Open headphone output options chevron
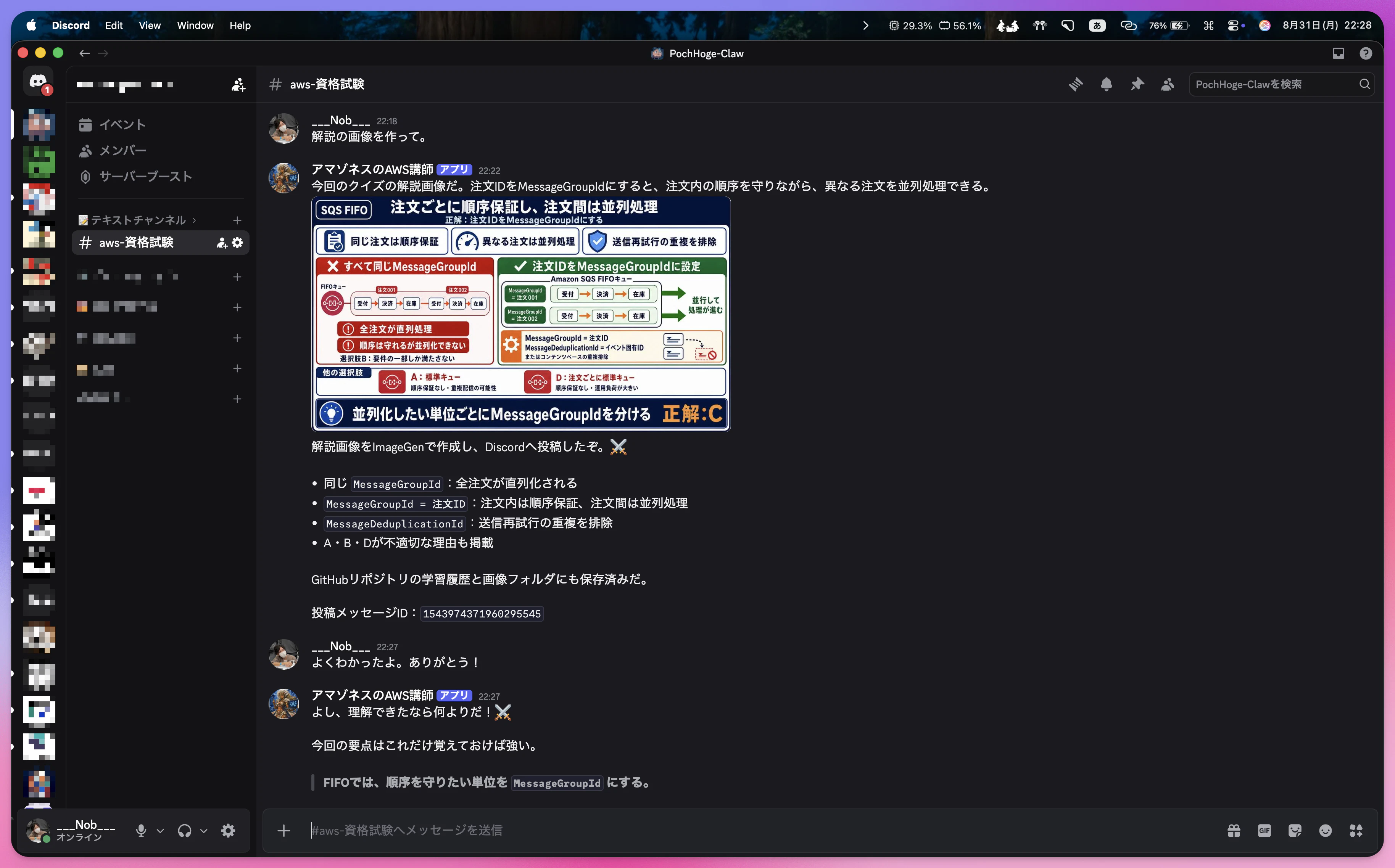 click(203, 831)
